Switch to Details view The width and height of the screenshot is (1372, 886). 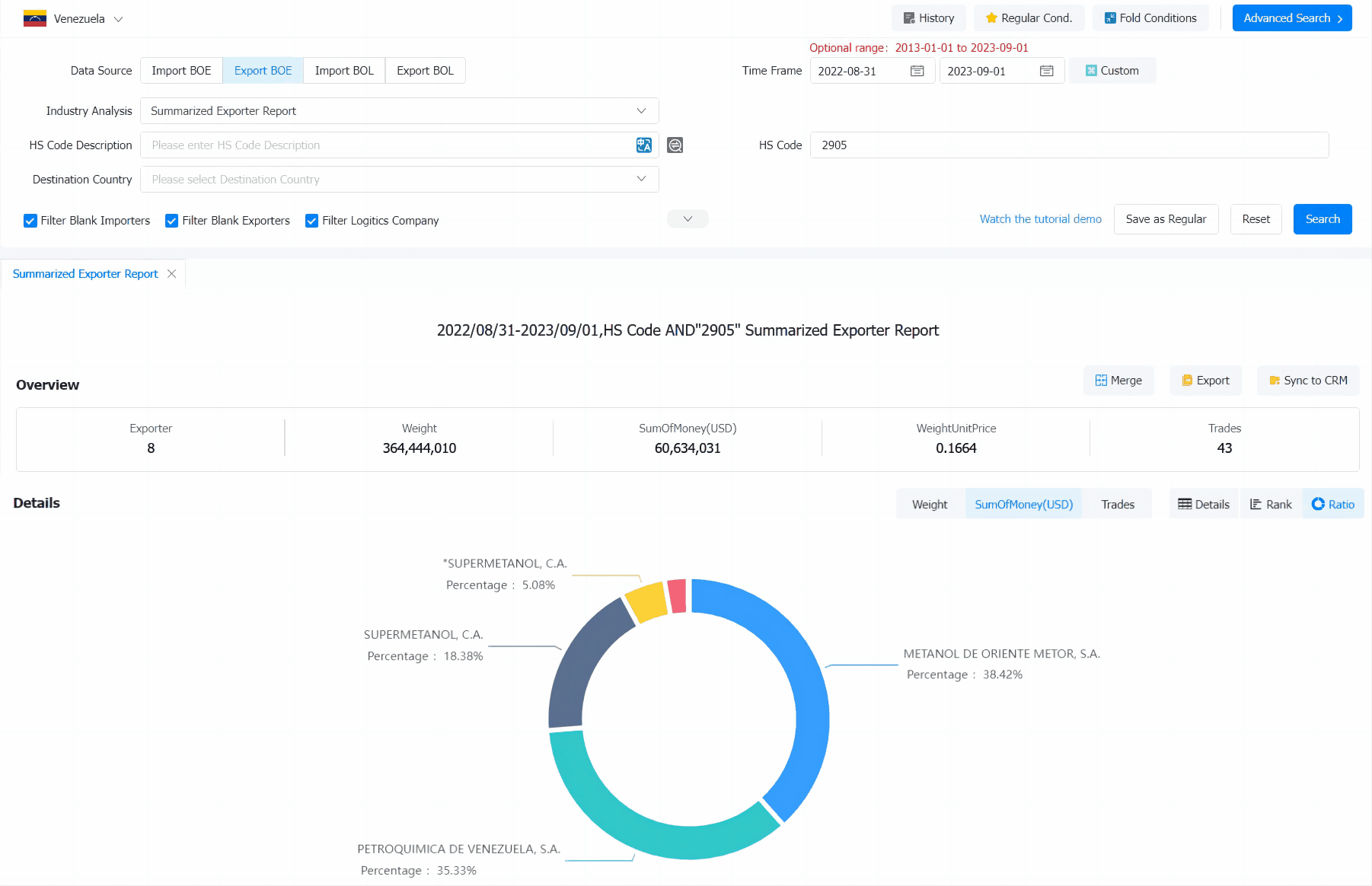click(1204, 505)
